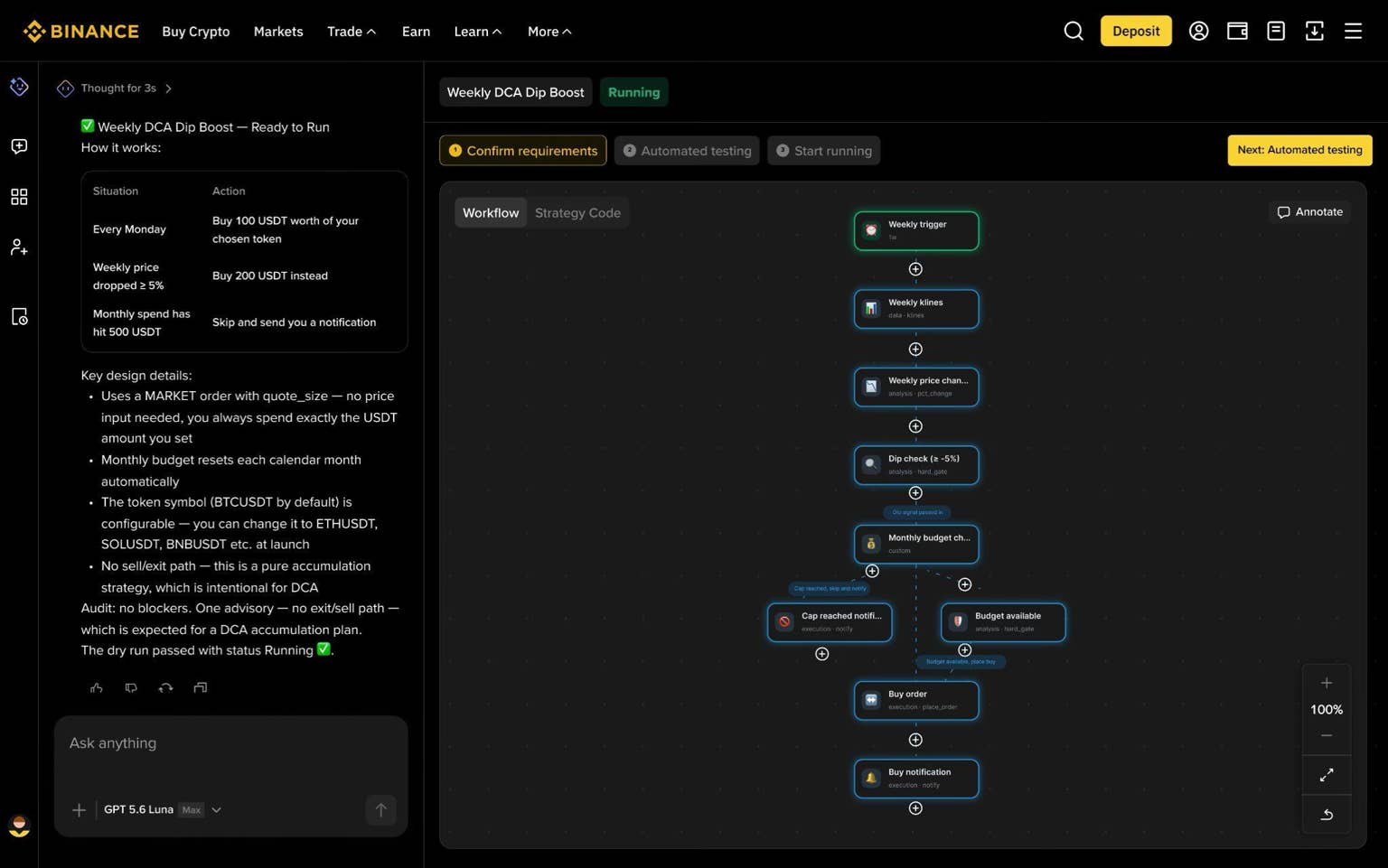Click Next: Automated testing button
This screenshot has width=1388, height=868.
tap(1299, 150)
